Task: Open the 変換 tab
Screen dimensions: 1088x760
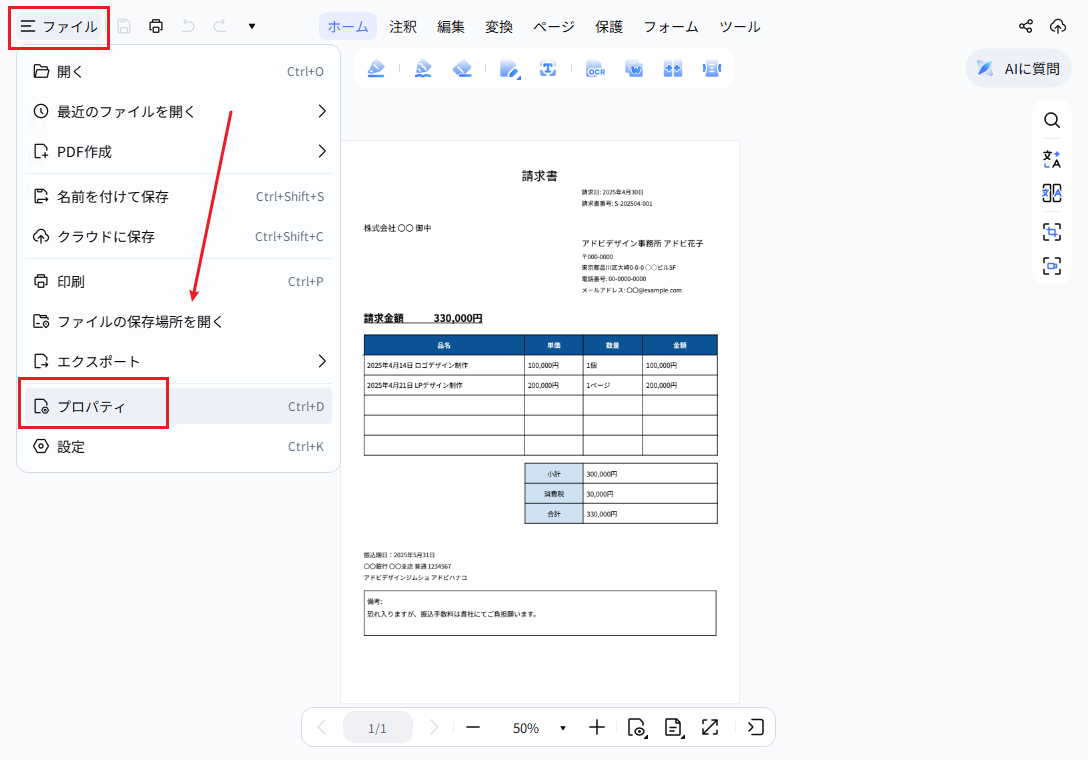Action: tap(498, 26)
